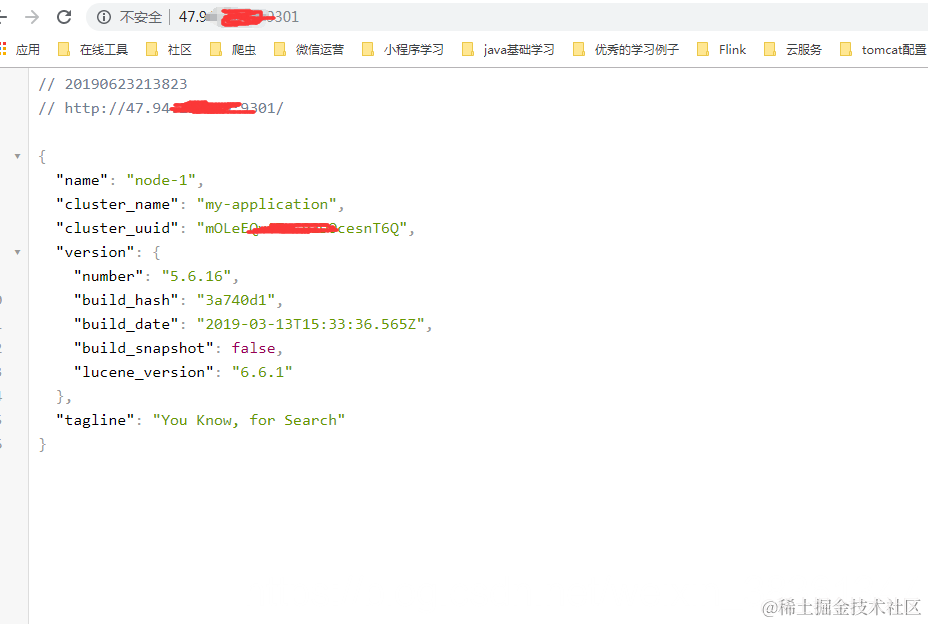Click the "version" key
This screenshot has height=624, width=928.
[x=95, y=252]
